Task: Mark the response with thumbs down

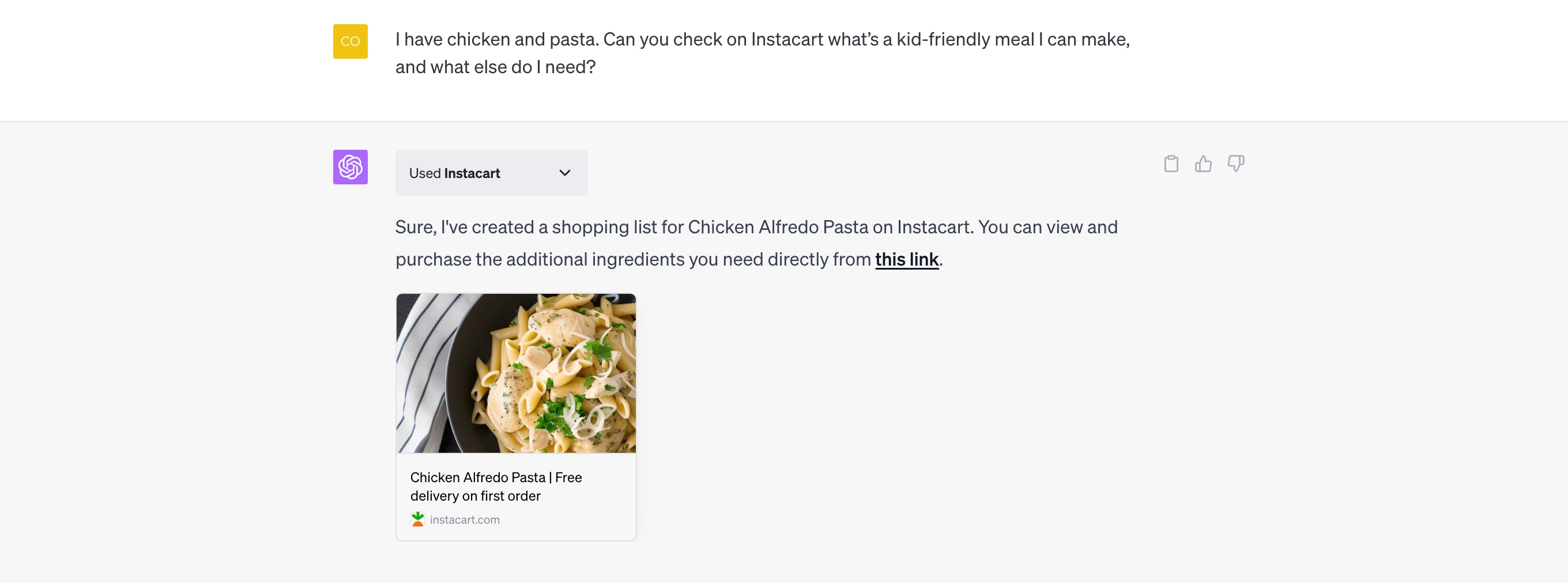Action: tap(1235, 164)
